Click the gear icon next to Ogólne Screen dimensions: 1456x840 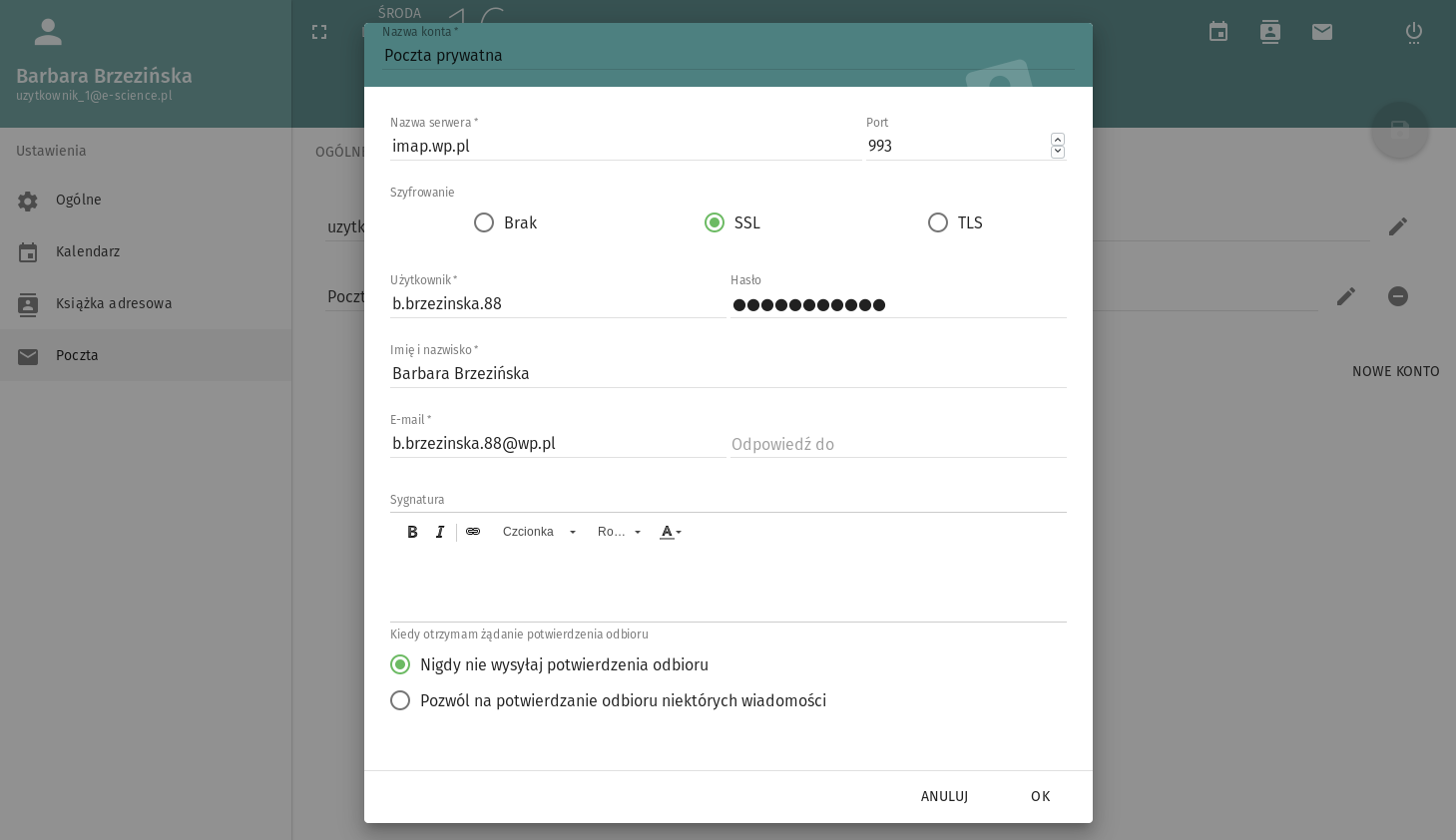[x=28, y=201]
